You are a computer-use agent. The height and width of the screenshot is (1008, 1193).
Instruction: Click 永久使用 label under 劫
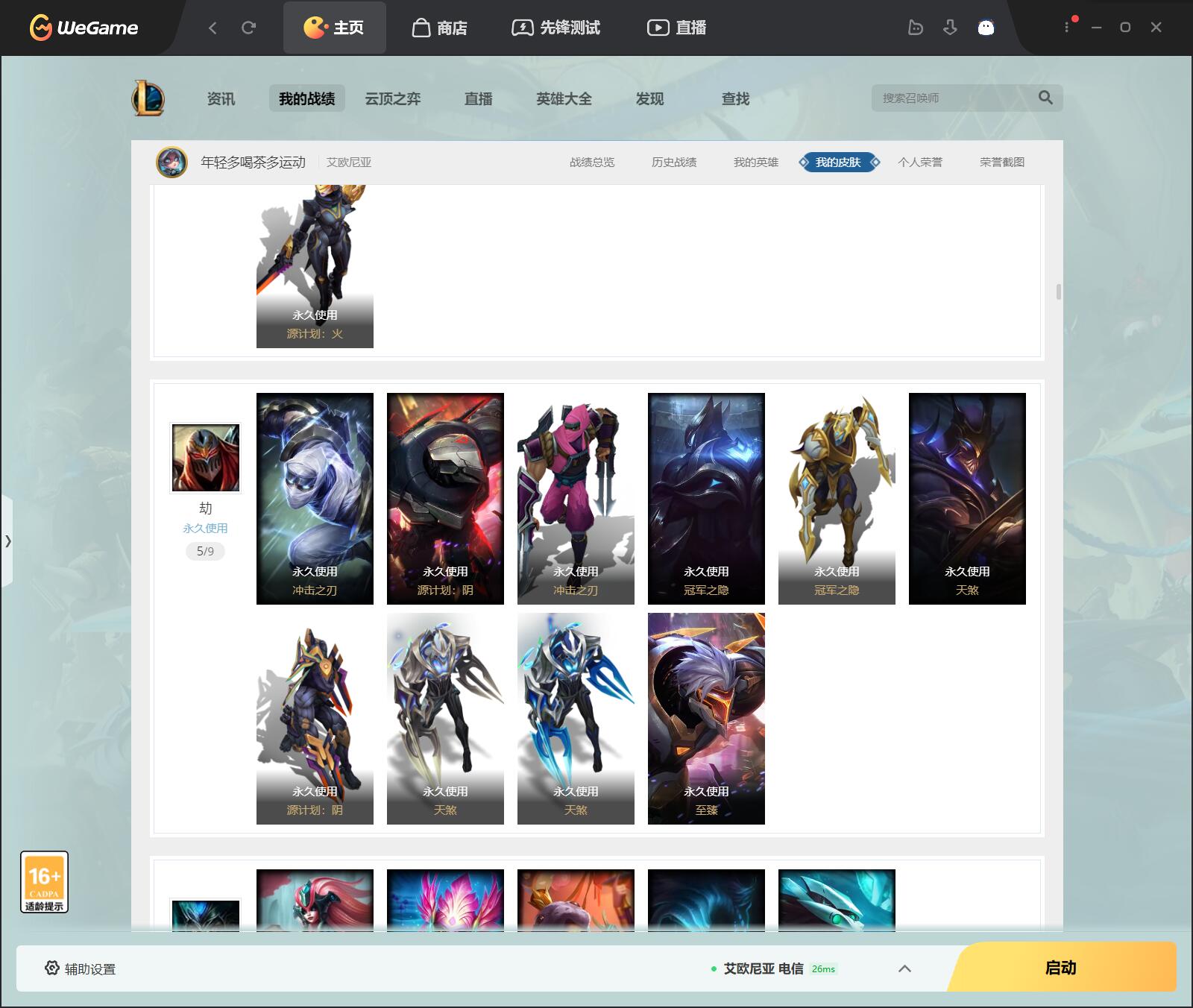coord(205,528)
